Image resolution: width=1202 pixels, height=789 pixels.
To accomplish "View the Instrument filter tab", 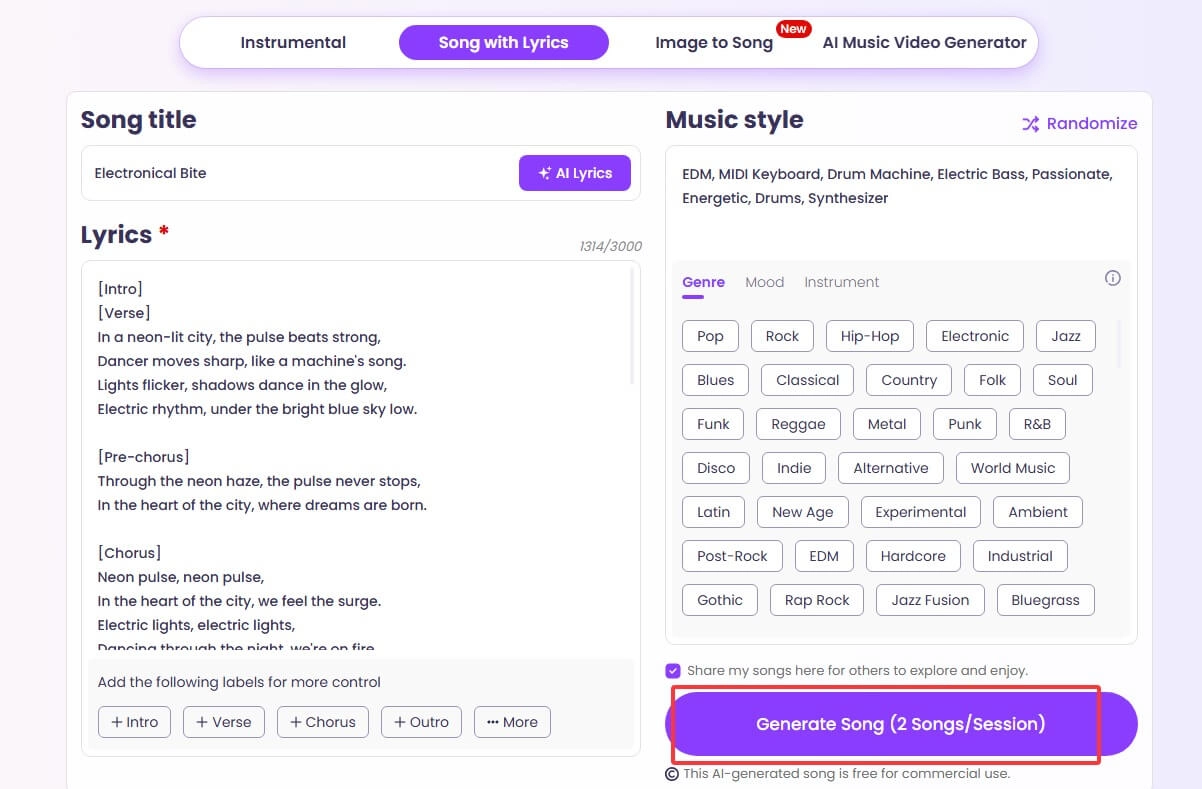I will click(841, 282).
